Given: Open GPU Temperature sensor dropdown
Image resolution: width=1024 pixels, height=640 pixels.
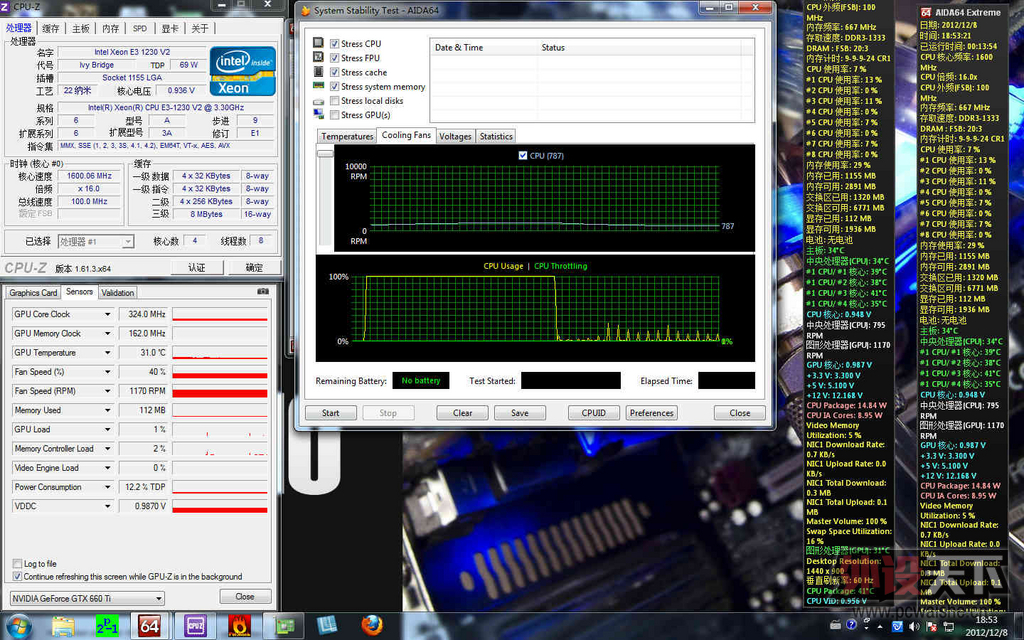Looking at the screenshot, I should click(108, 353).
